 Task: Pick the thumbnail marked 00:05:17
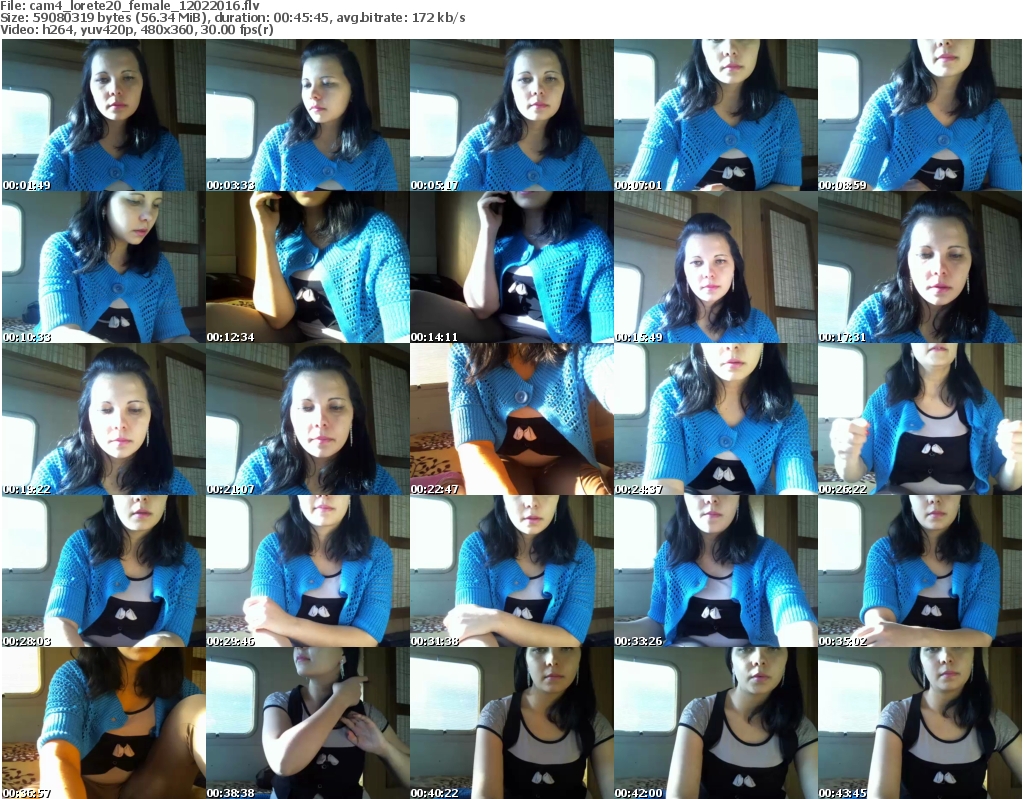pyautogui.click(x=511, y=115)
